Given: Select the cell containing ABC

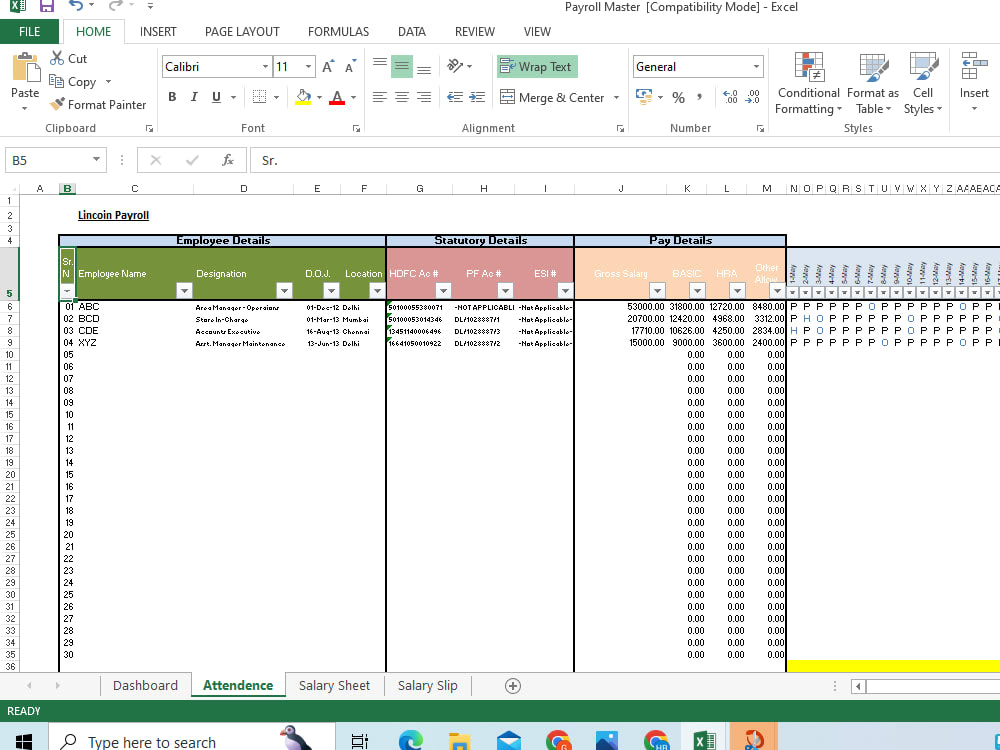Looking at the screenshot, I should [135, 307].
